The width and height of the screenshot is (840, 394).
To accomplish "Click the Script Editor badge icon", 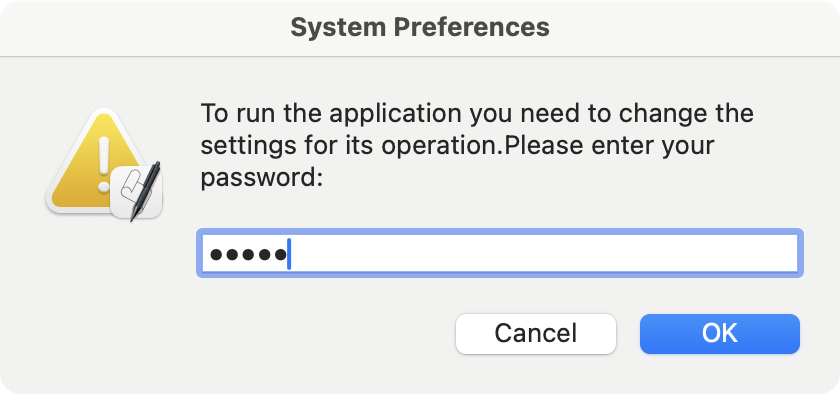I will tap(137, 191).
